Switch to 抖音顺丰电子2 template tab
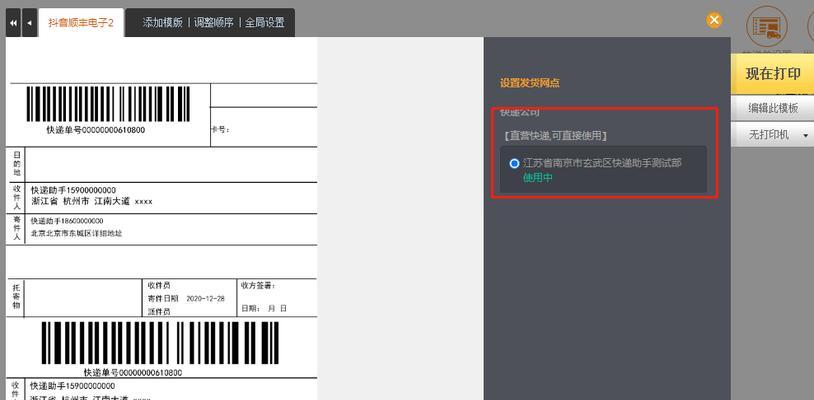 [81, 23]
